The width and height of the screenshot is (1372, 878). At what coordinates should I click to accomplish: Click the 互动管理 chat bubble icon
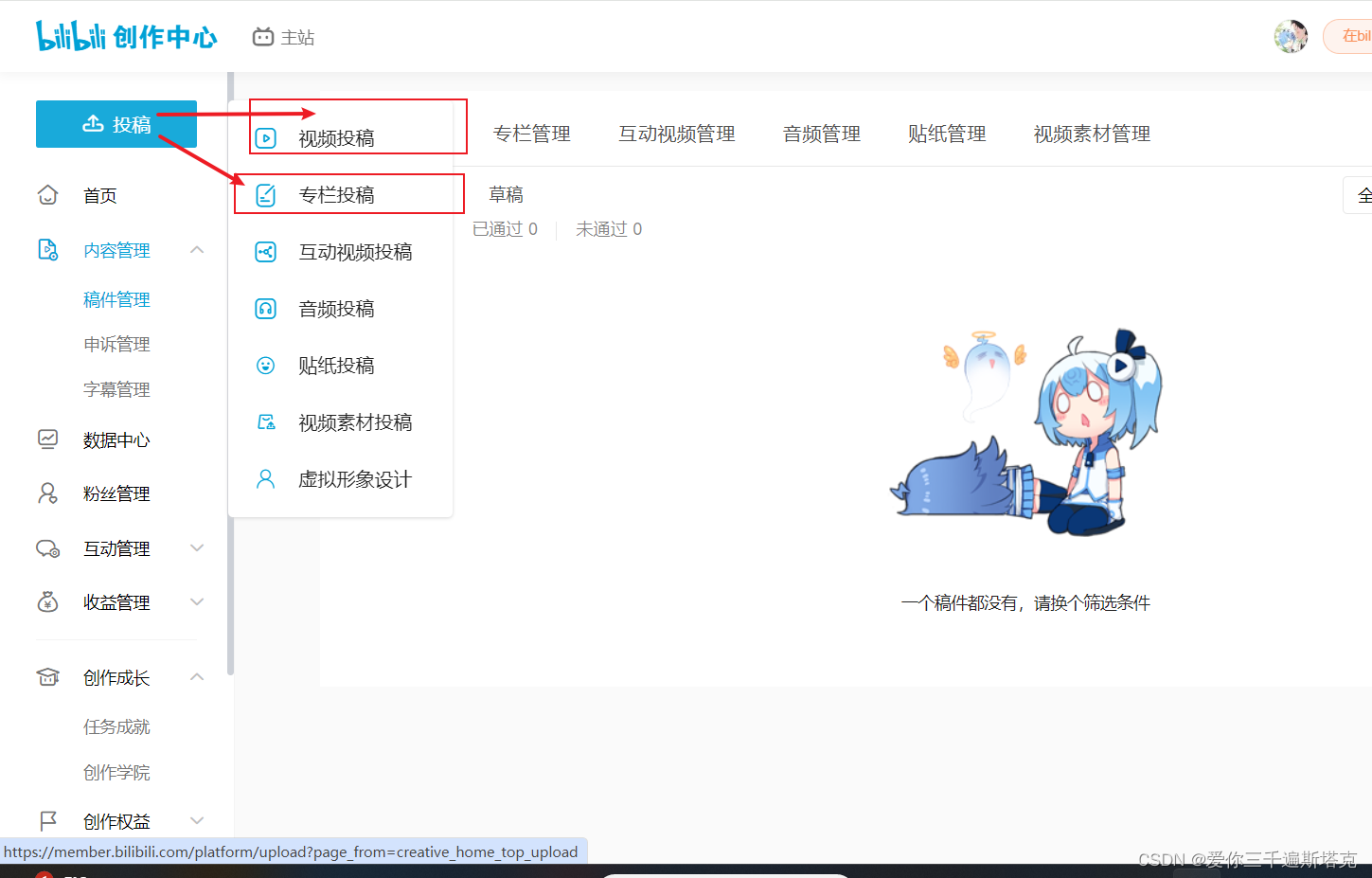47,548
